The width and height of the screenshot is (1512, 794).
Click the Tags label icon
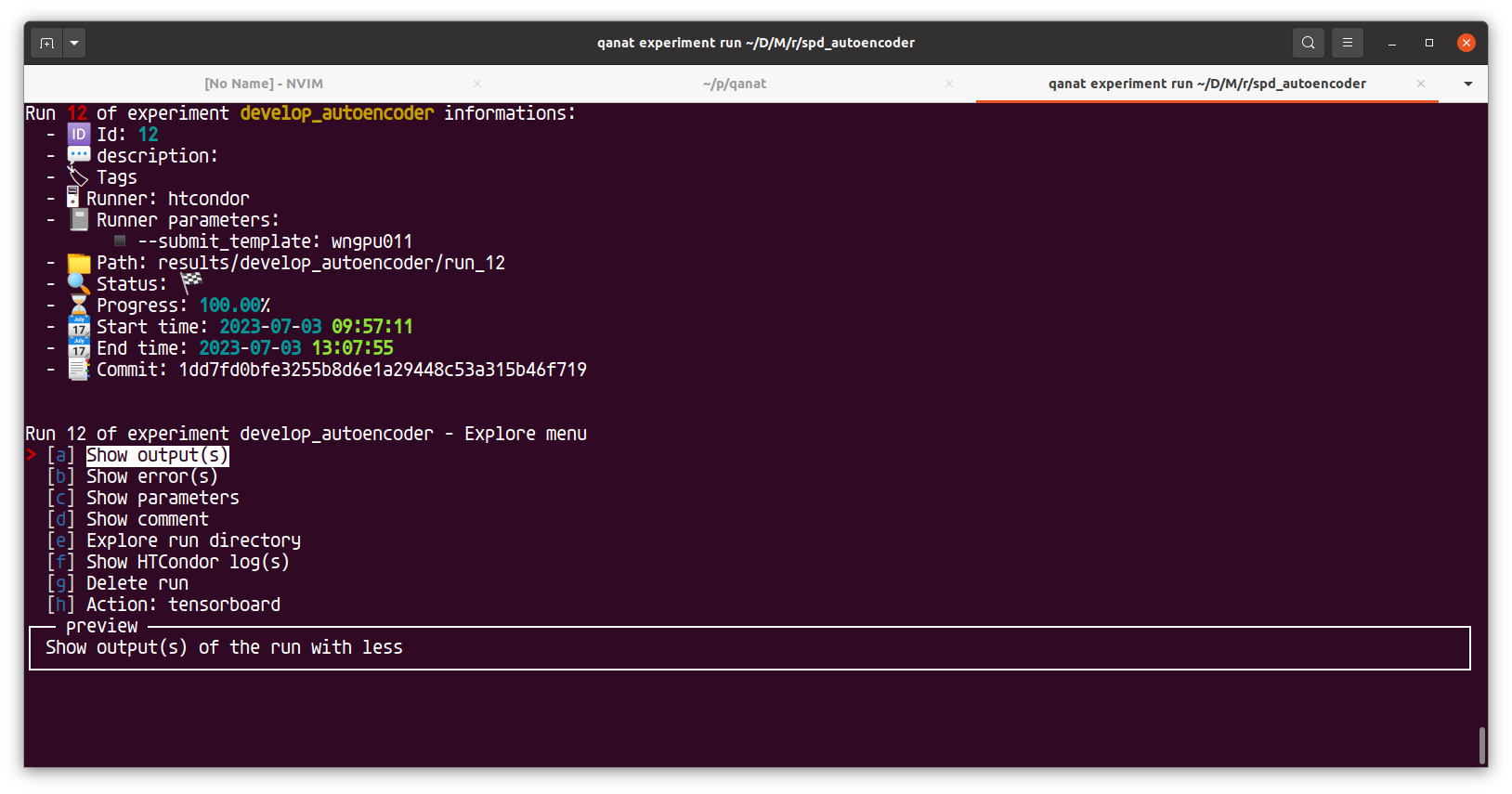tap(78, 176)
